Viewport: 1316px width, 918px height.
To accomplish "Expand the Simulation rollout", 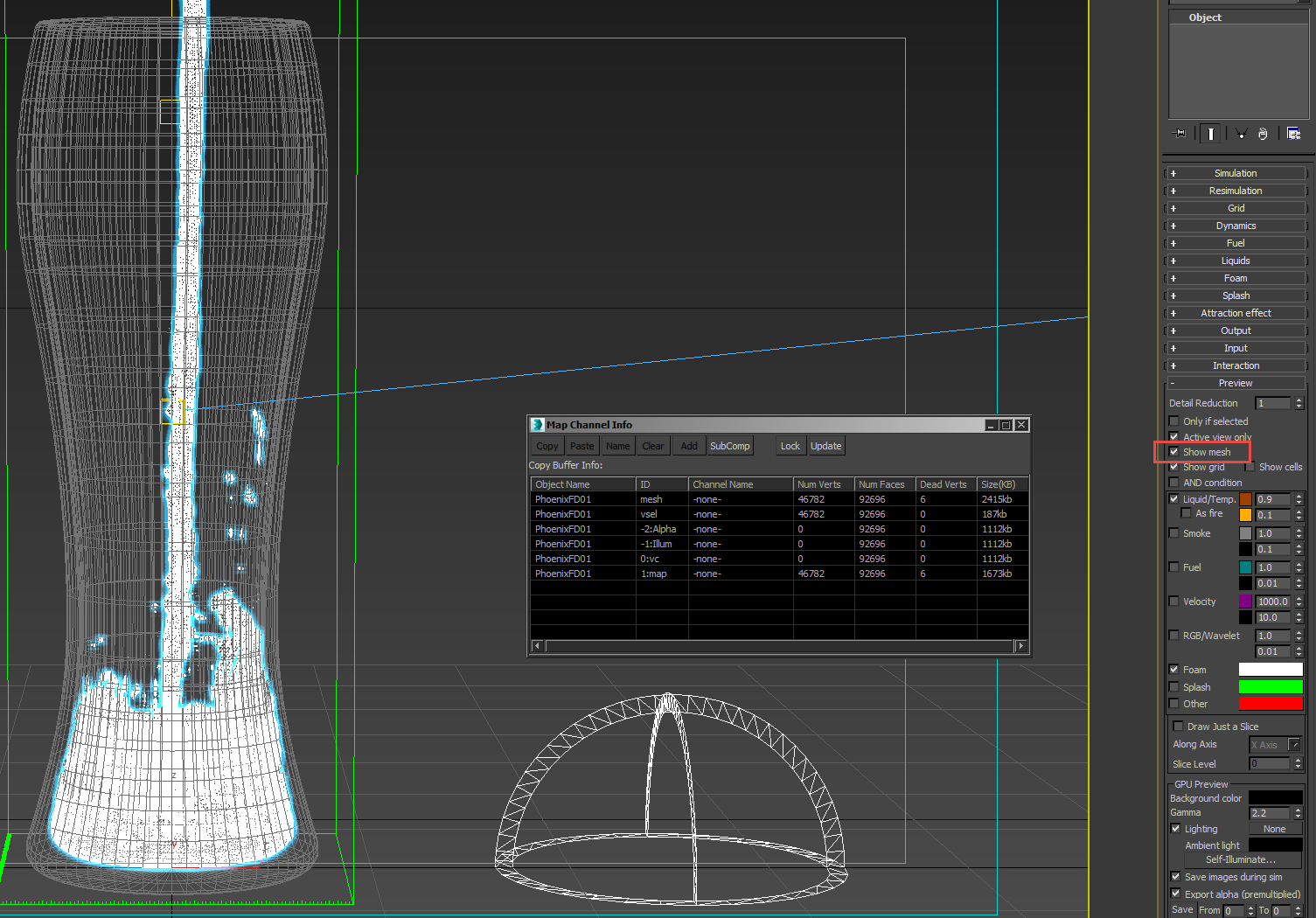I will pyautogui.click(x=1236, y=173).
